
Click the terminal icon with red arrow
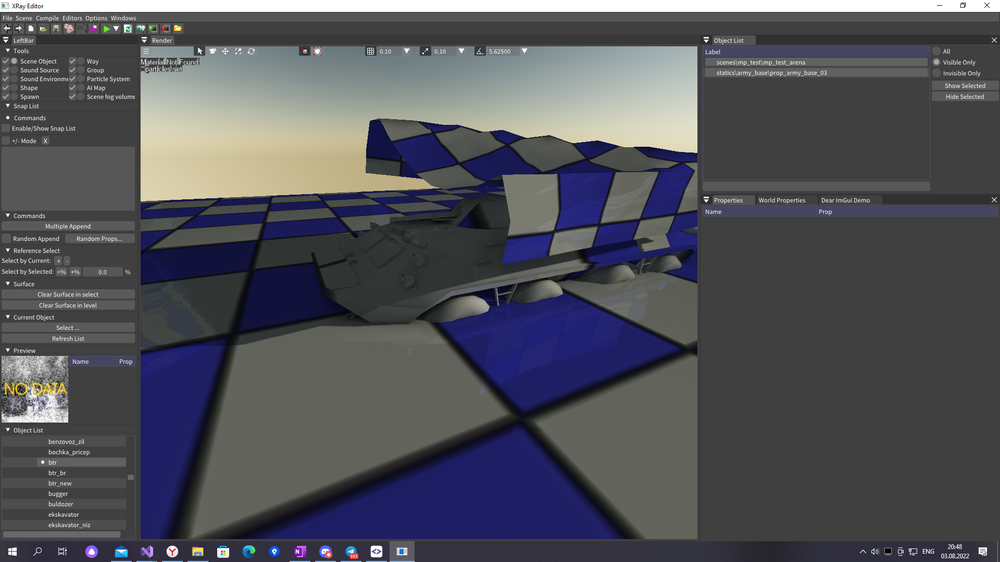point(165,29)
